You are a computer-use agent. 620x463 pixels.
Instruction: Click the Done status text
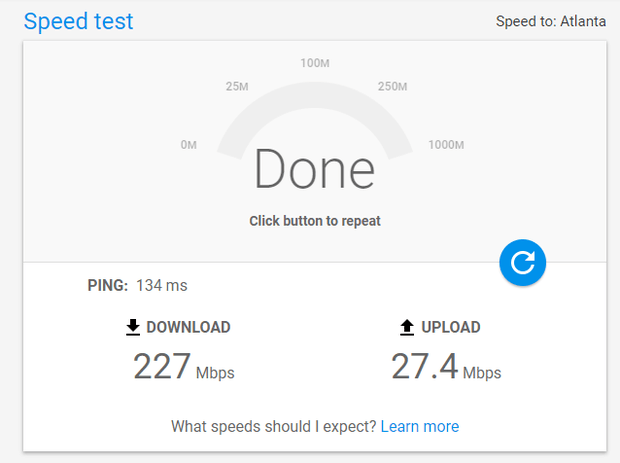(314, 169)
